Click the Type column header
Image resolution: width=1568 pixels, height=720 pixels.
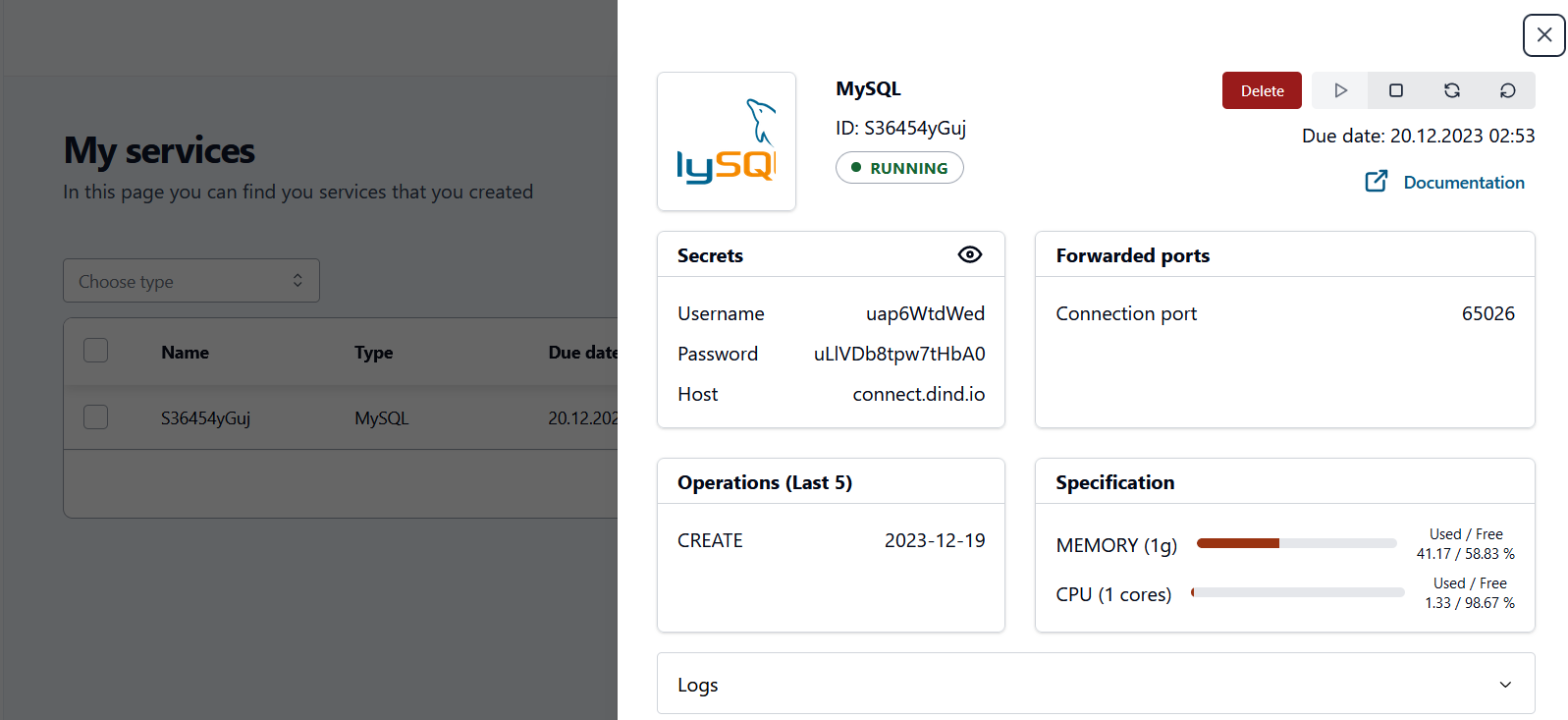(x=374, y=353)
